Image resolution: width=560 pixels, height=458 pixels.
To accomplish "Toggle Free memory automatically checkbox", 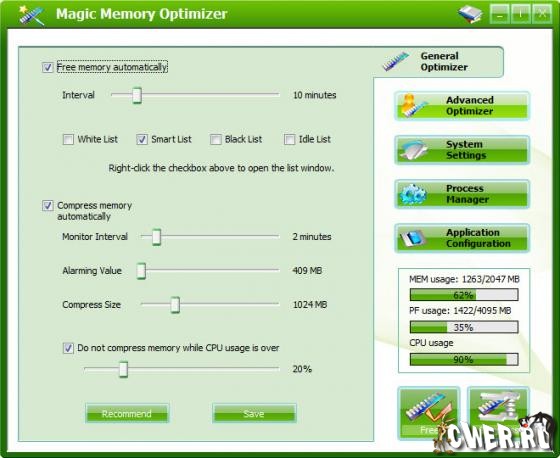I will coord(48,67).
